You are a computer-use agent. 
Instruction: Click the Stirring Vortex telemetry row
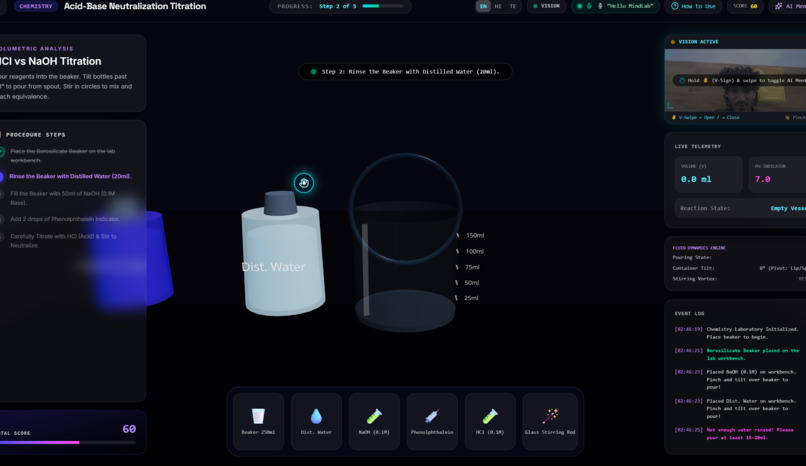739,279
